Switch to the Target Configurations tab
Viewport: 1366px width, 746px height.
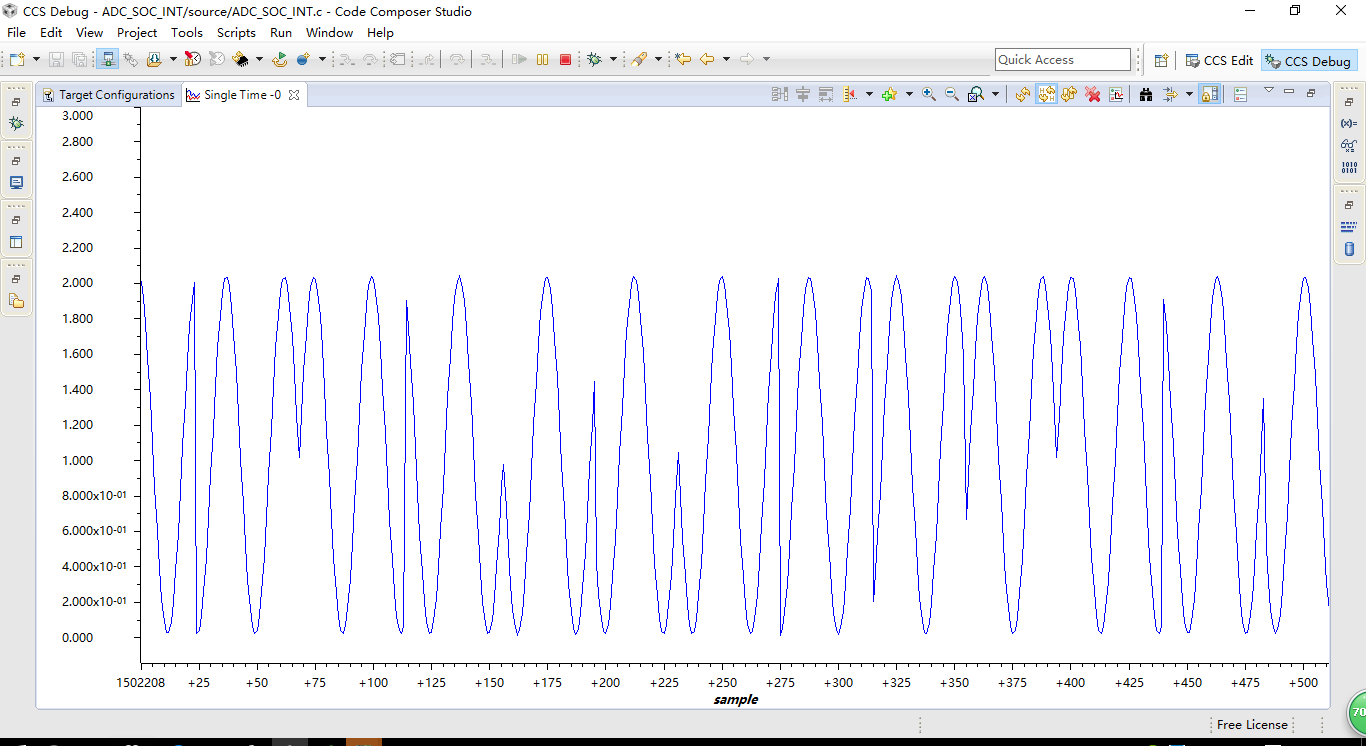(x=108, y=95)
